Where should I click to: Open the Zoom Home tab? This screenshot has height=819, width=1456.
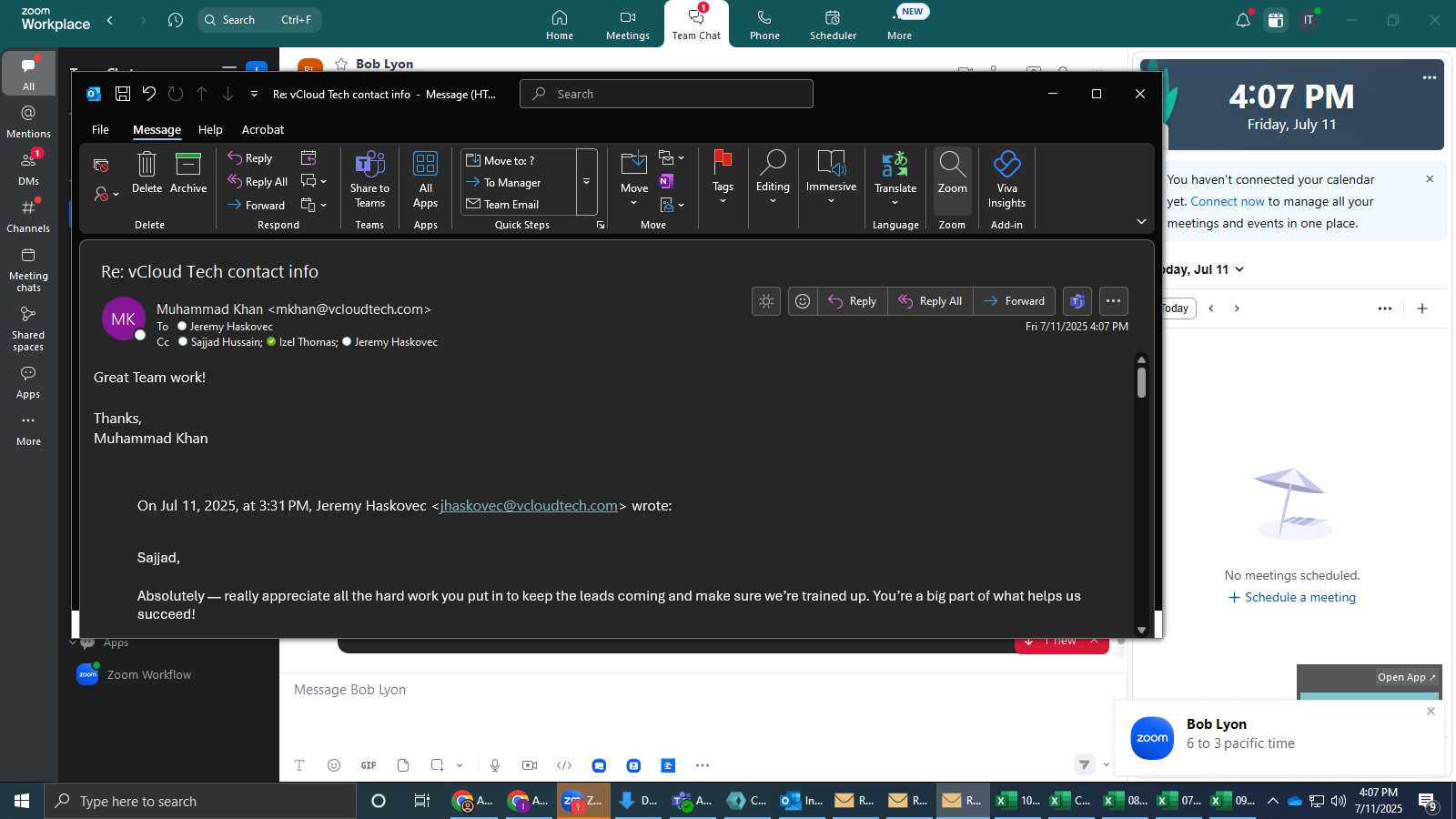tap(560, 25)
